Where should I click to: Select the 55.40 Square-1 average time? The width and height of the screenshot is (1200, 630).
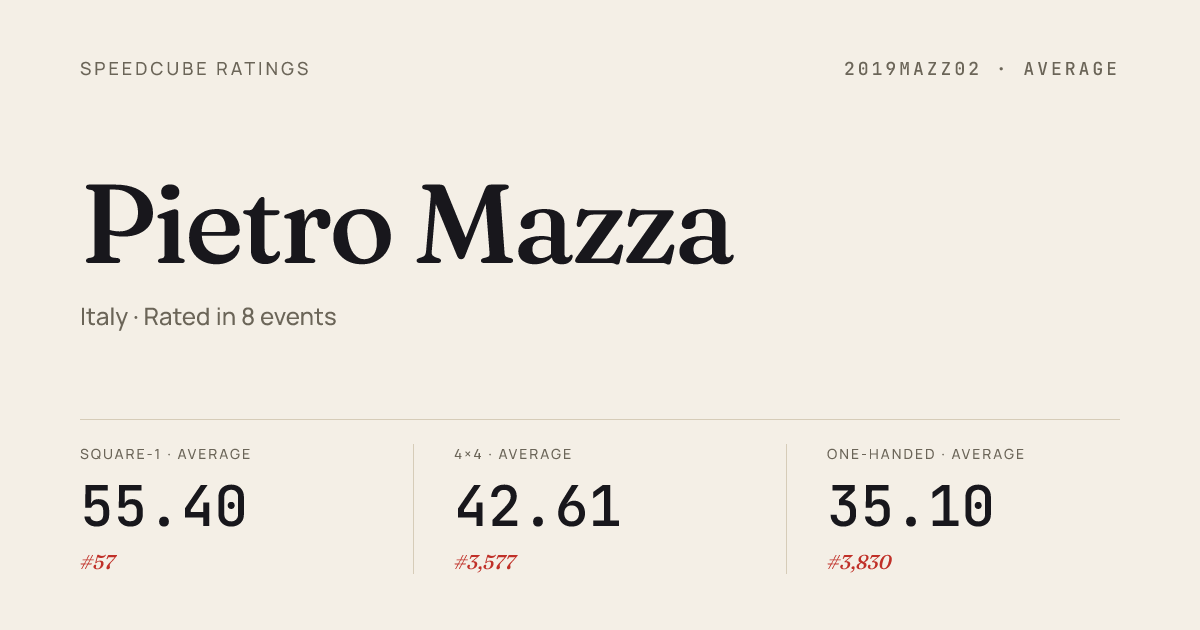coord(164,507)
